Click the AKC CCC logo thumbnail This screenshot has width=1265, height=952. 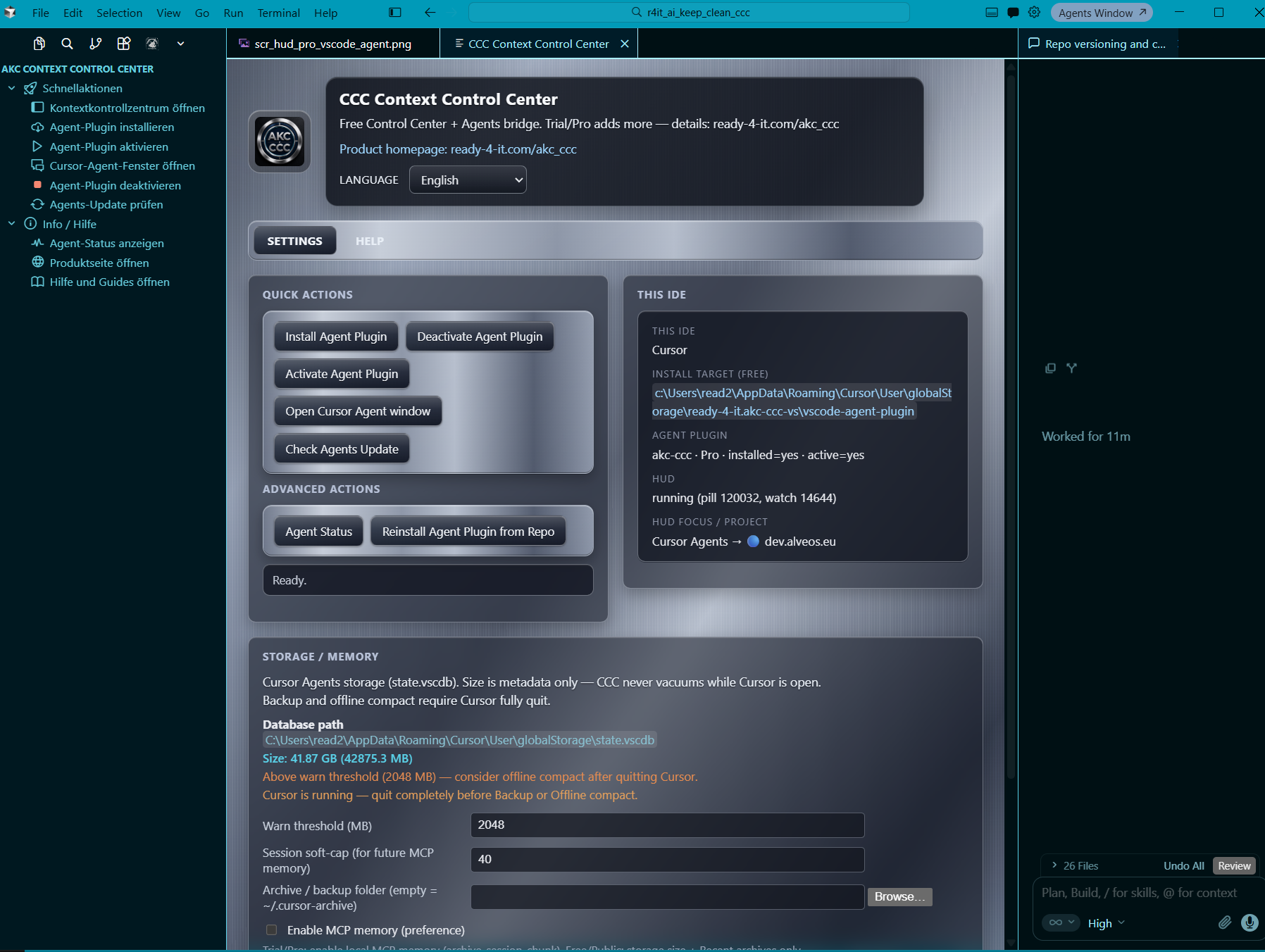click(x=280, y=142)
